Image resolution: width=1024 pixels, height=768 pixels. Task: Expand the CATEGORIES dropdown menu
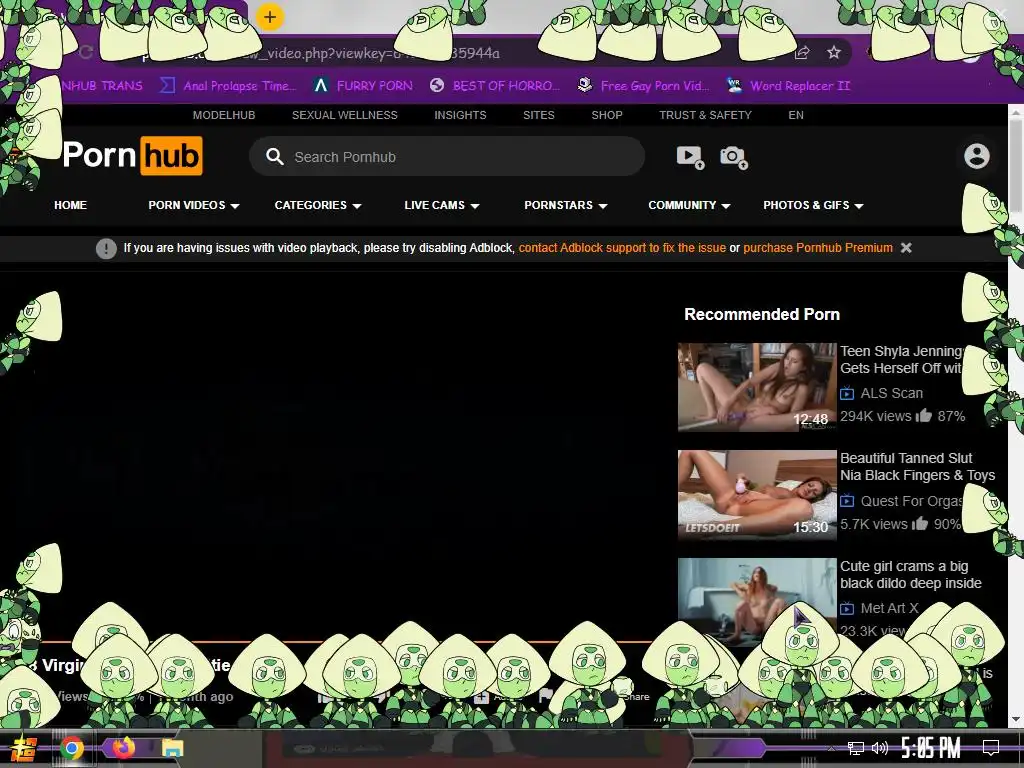click(x=318, y=205)
